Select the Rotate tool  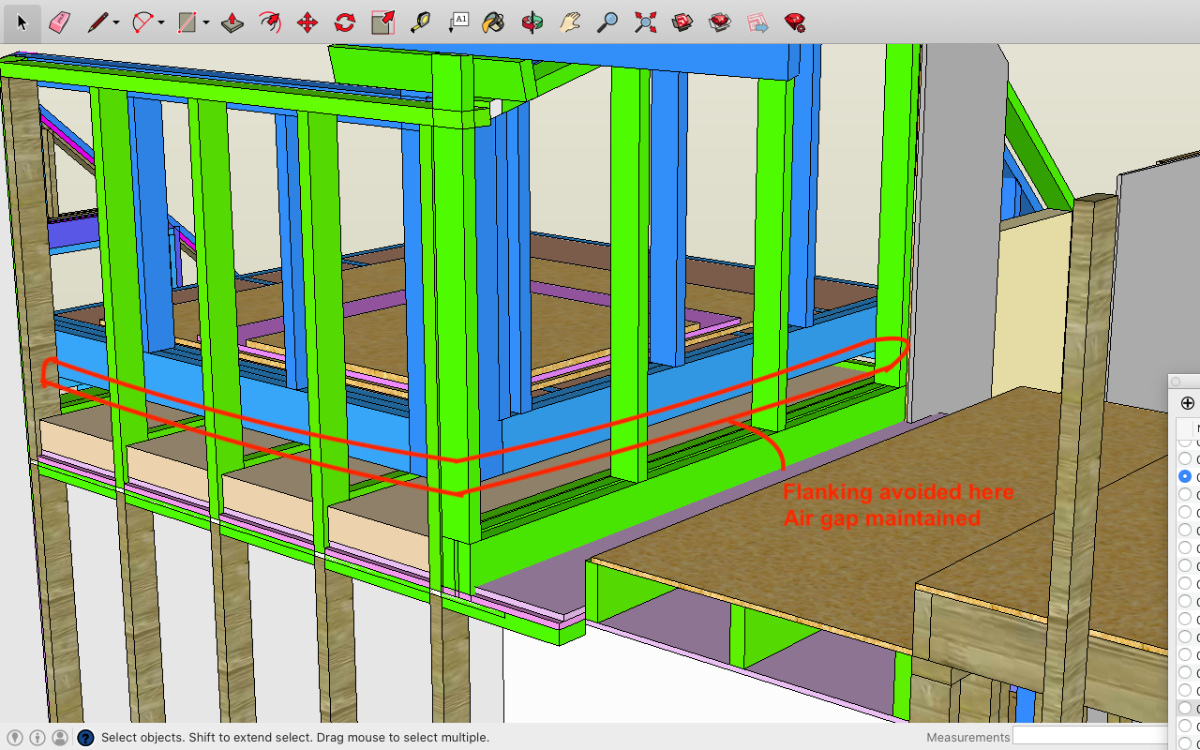[345, 22]
